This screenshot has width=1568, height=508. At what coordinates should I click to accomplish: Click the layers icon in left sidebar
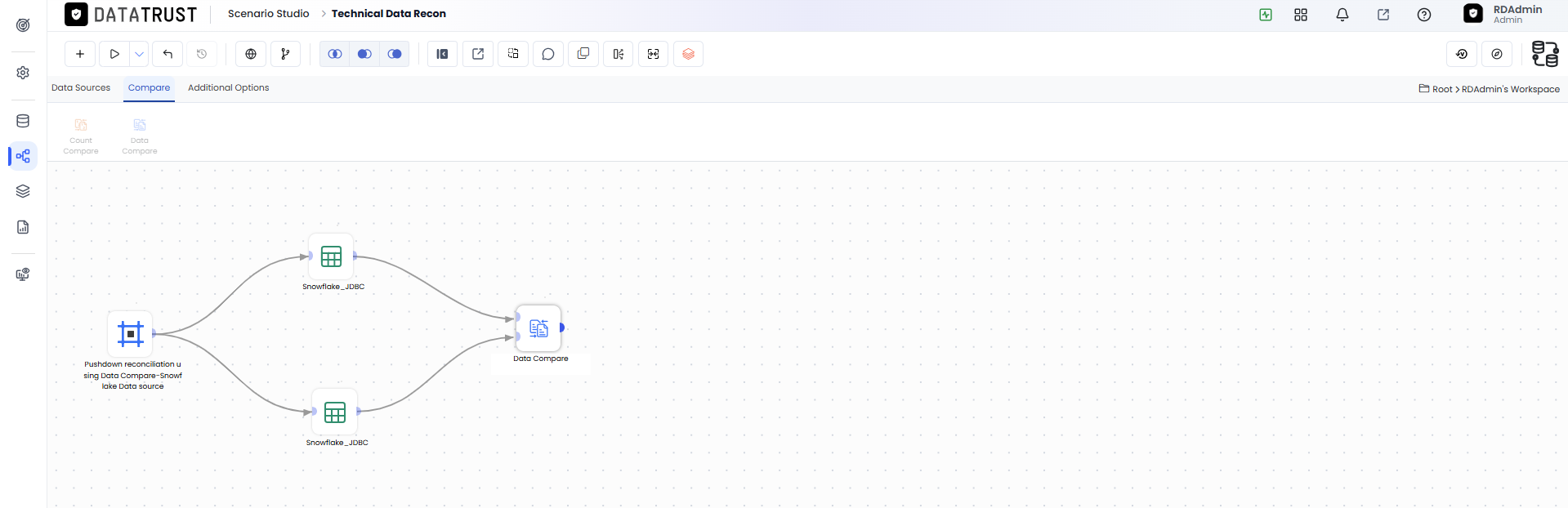point(23,191)
